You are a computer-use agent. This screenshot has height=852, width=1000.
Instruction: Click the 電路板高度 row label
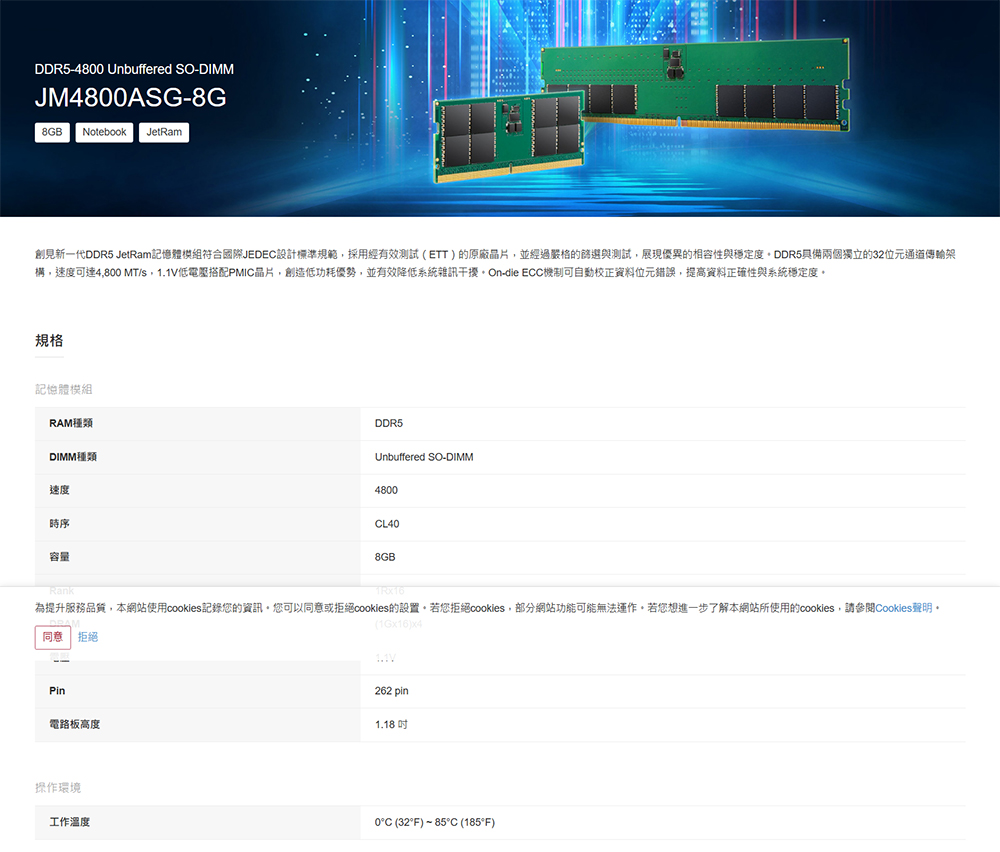pos(74,724)
